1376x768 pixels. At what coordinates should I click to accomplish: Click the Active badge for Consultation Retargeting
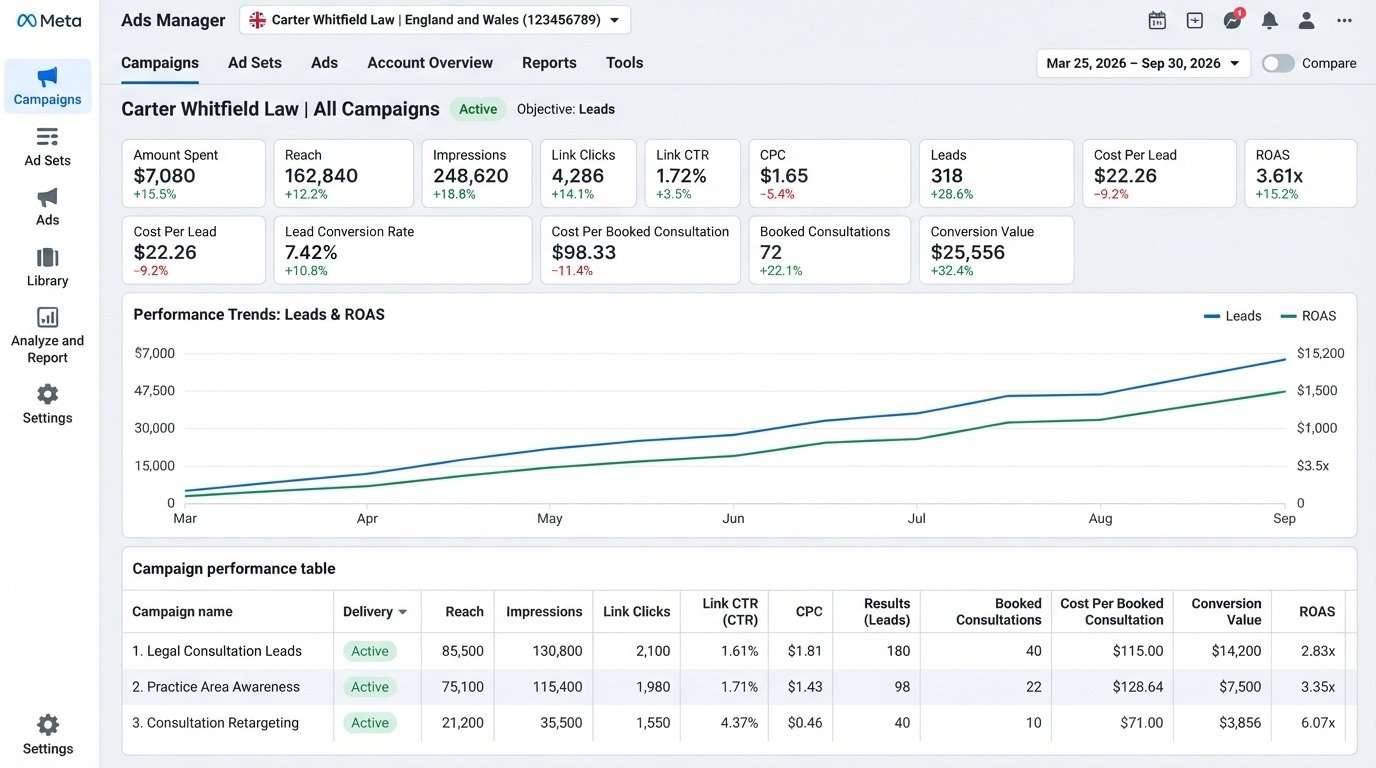[370, 723]
